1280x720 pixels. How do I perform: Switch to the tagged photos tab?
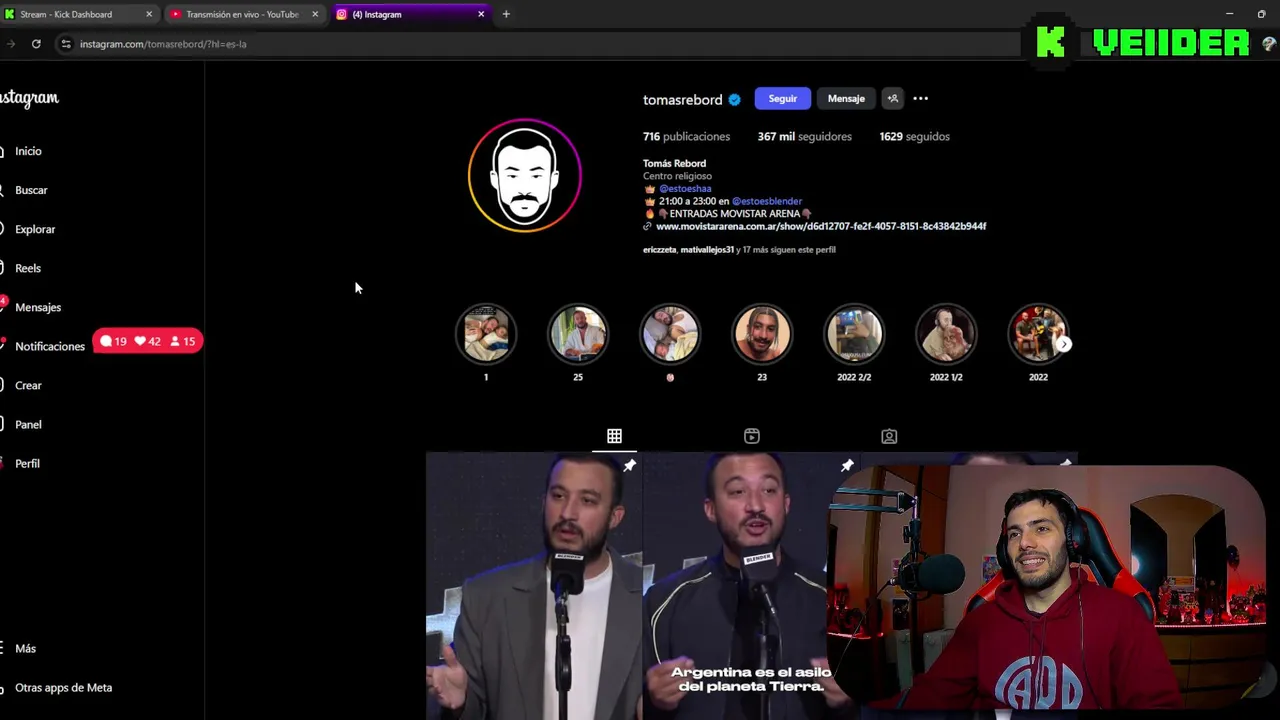pos(889,436)
